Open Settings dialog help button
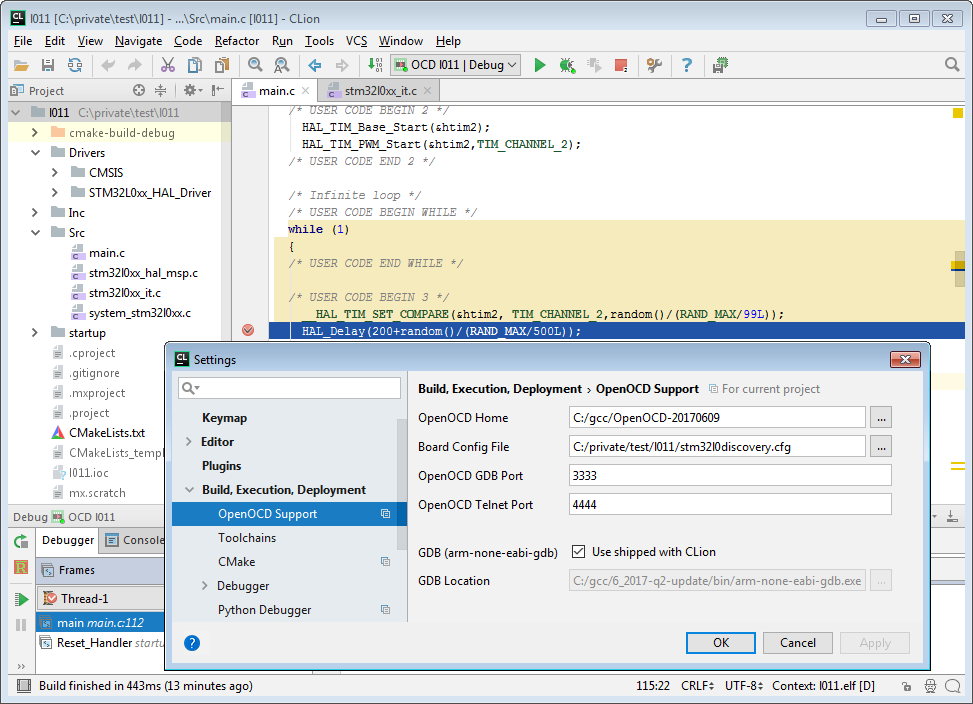This screenshot has width=973, height=704. [192, 643]
